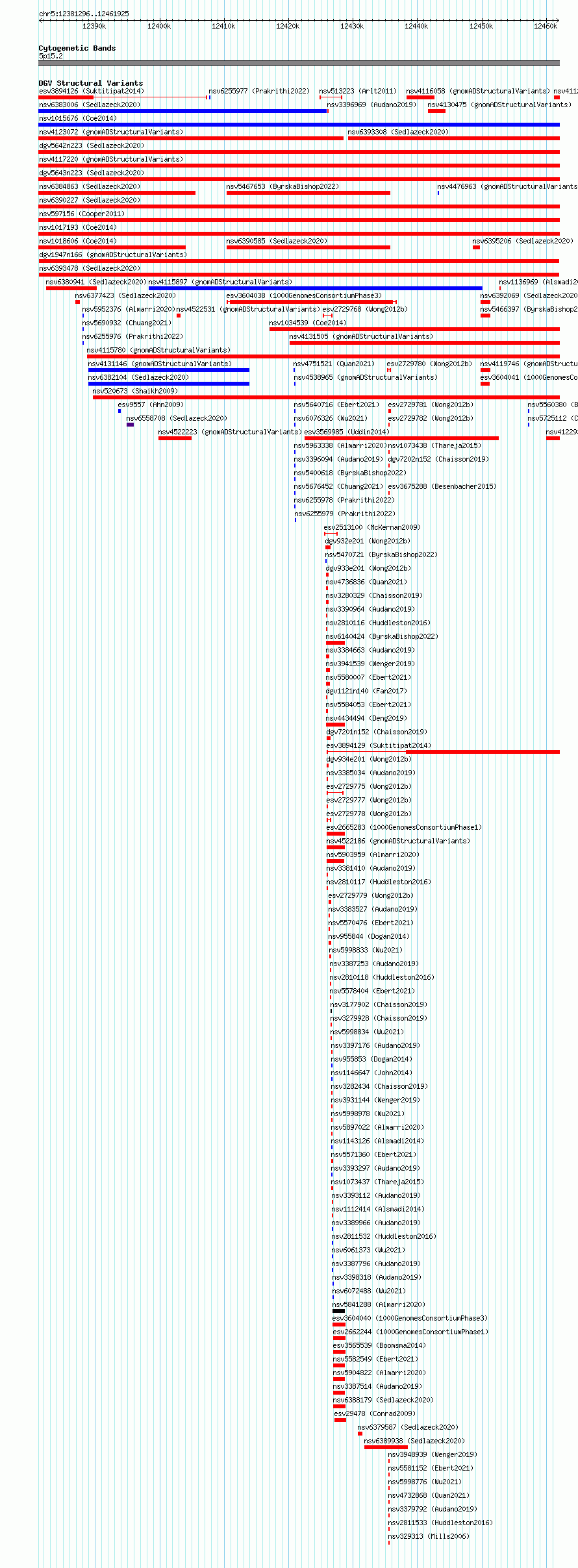The height and width of the screenshot is (1568, 578).
Task: Click nsv3931144 (Wenger2019) label
Action: point(375,1100)
